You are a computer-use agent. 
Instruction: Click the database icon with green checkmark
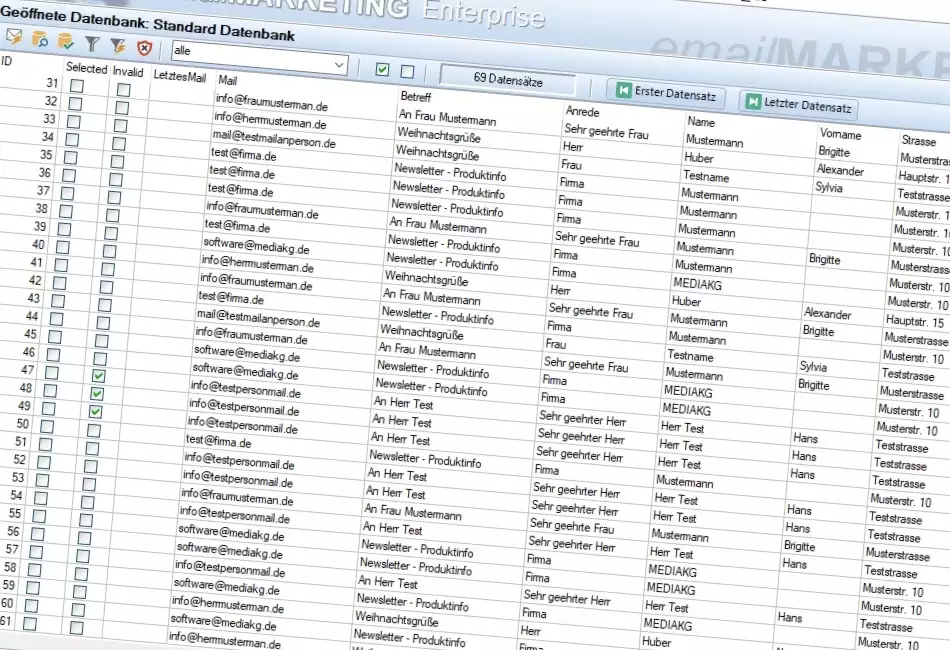point(66,41)
